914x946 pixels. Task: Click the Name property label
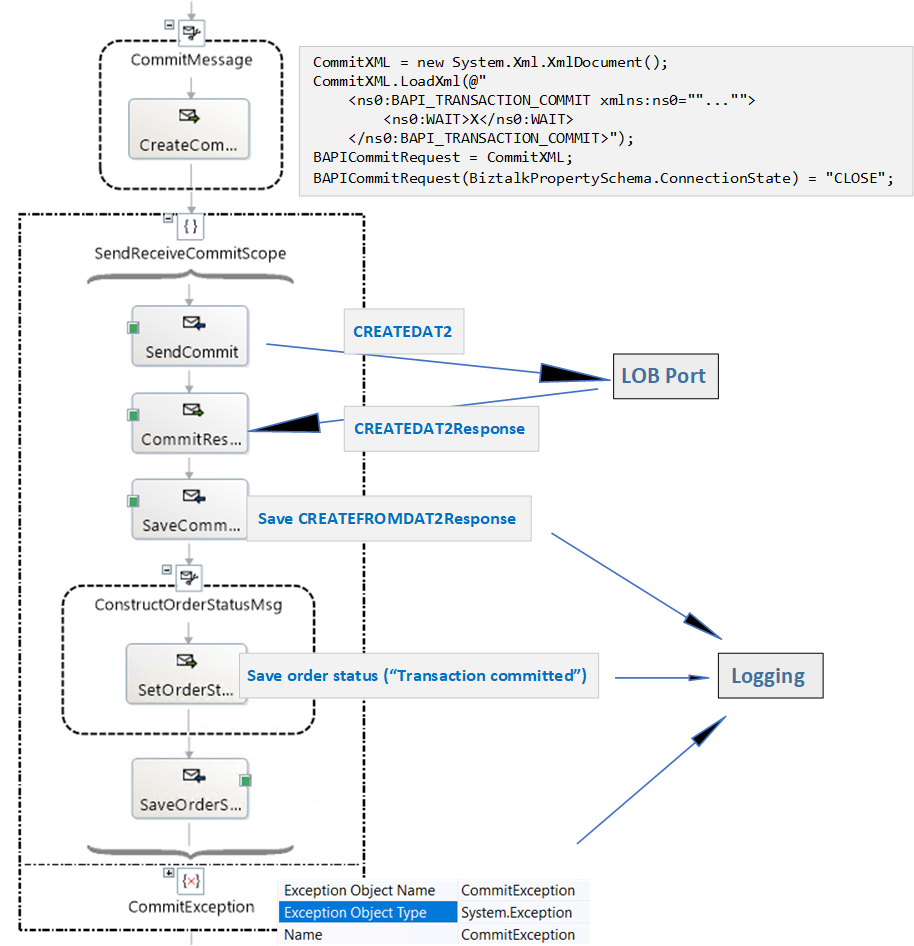pos(303,935)
